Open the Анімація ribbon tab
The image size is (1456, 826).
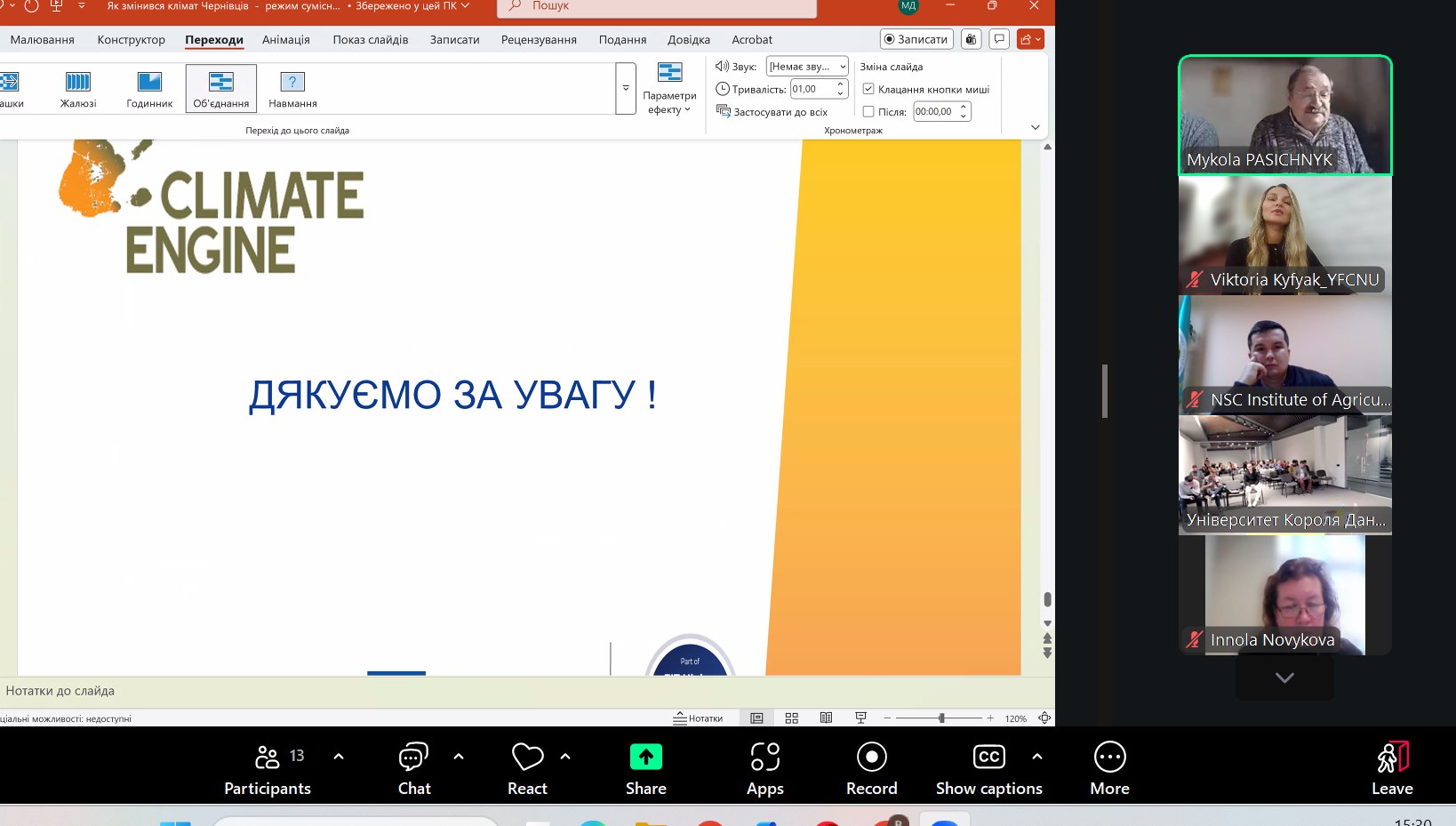point(286,39)
